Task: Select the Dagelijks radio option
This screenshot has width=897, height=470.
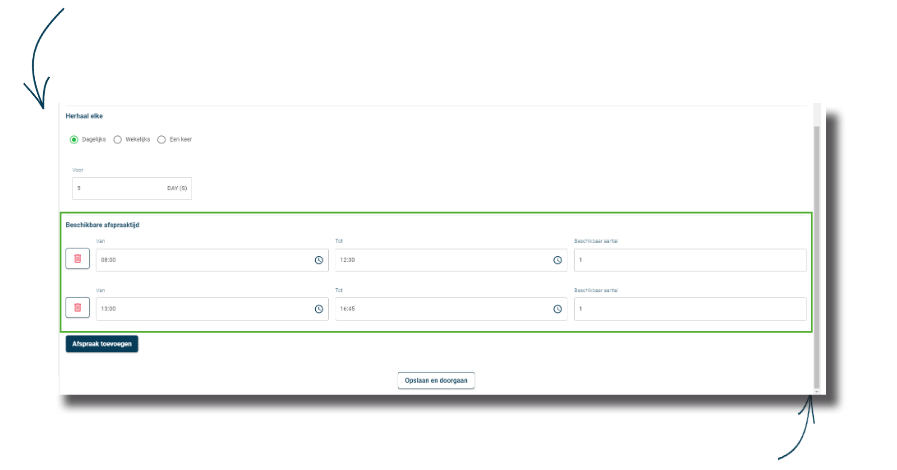Action: coord(74,139)
